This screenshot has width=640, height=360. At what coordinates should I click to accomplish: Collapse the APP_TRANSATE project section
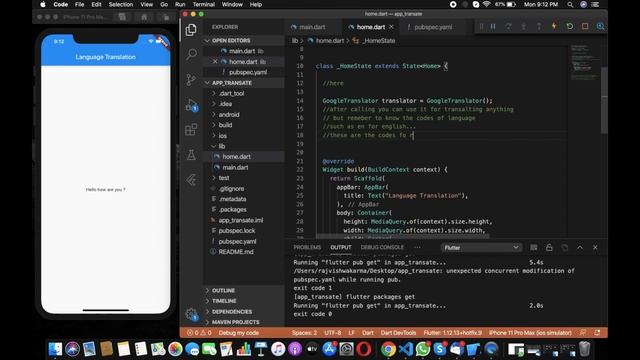pos(243,83)
